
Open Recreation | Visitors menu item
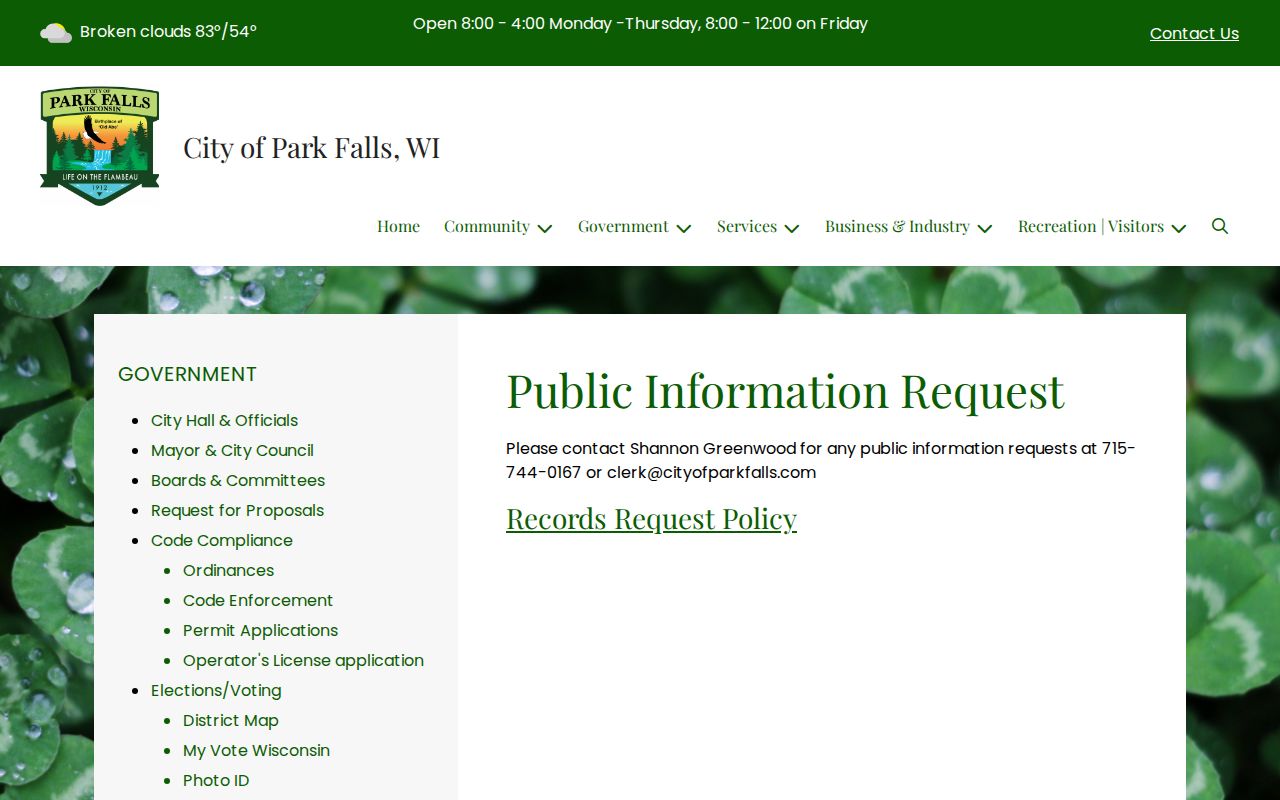coord(1091,226)
